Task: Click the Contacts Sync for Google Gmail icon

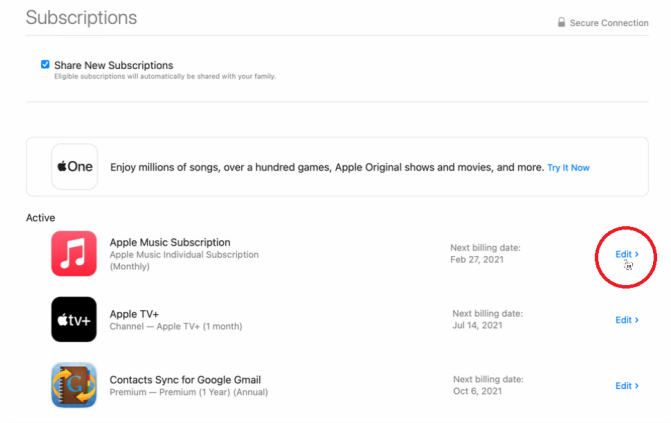Action: (75, 385)
